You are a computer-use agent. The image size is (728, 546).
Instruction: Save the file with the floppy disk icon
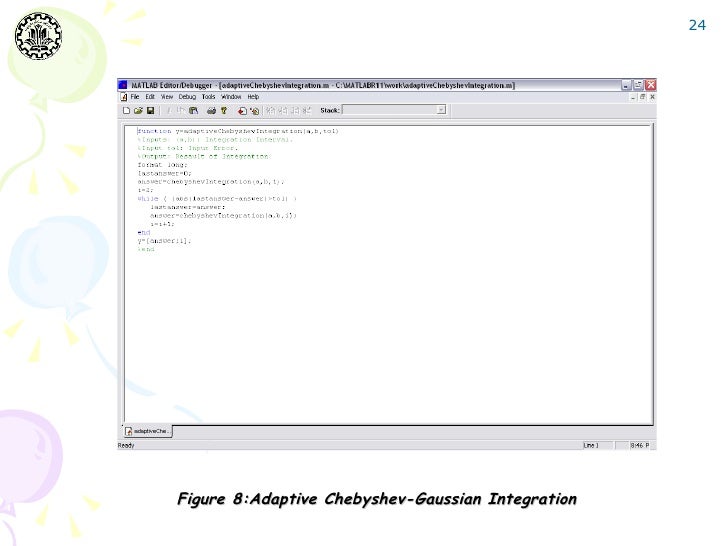click(150, 110)
